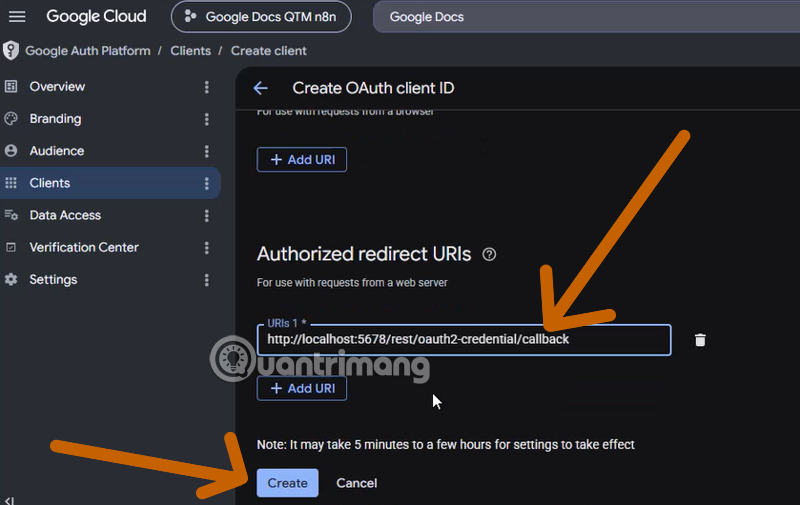Click the Audience person icon
Screen dimensions: 800x505
click(x=11, y=151)
